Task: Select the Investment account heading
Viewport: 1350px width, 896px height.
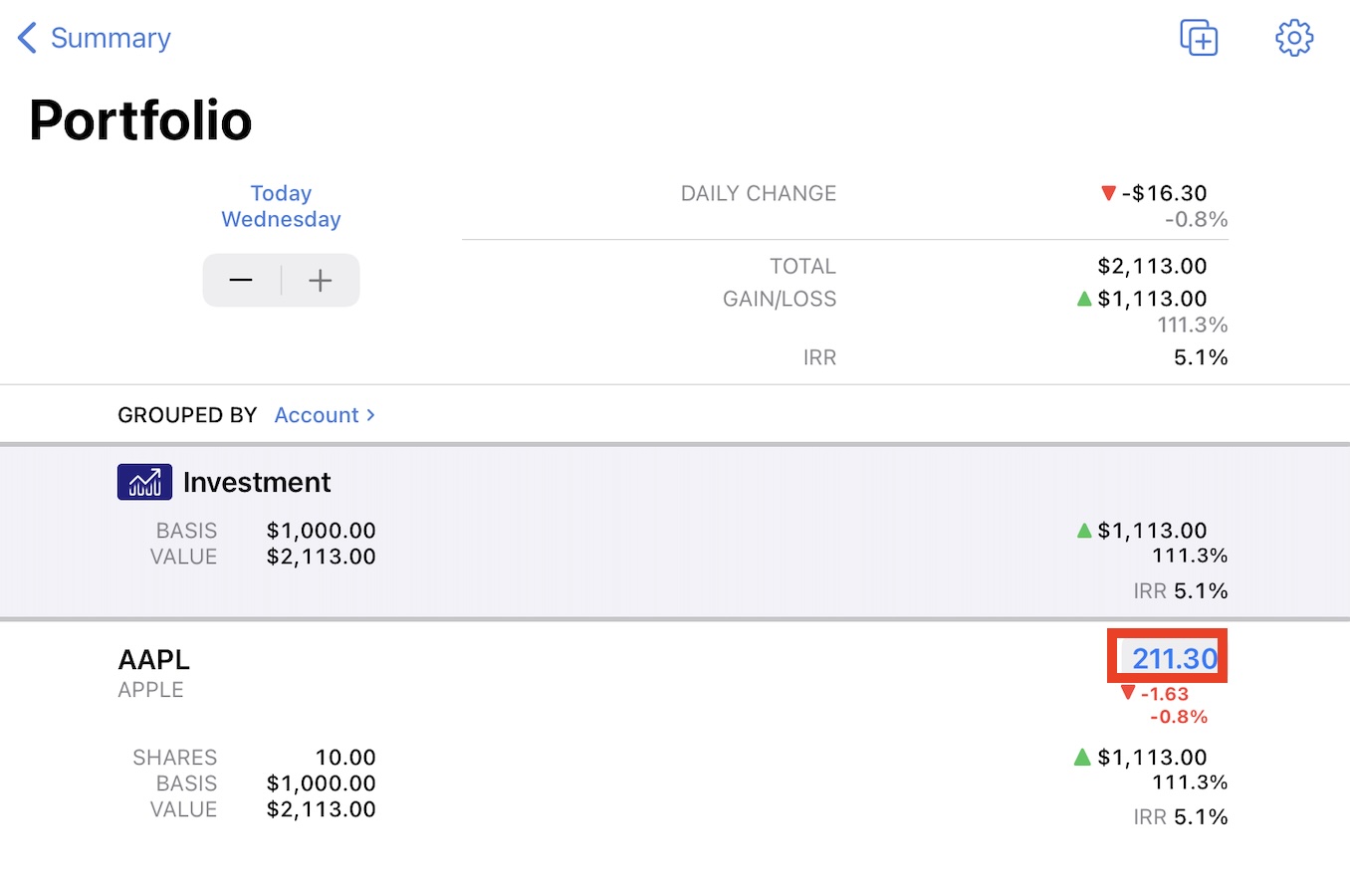Action: (x=257, y=482)
